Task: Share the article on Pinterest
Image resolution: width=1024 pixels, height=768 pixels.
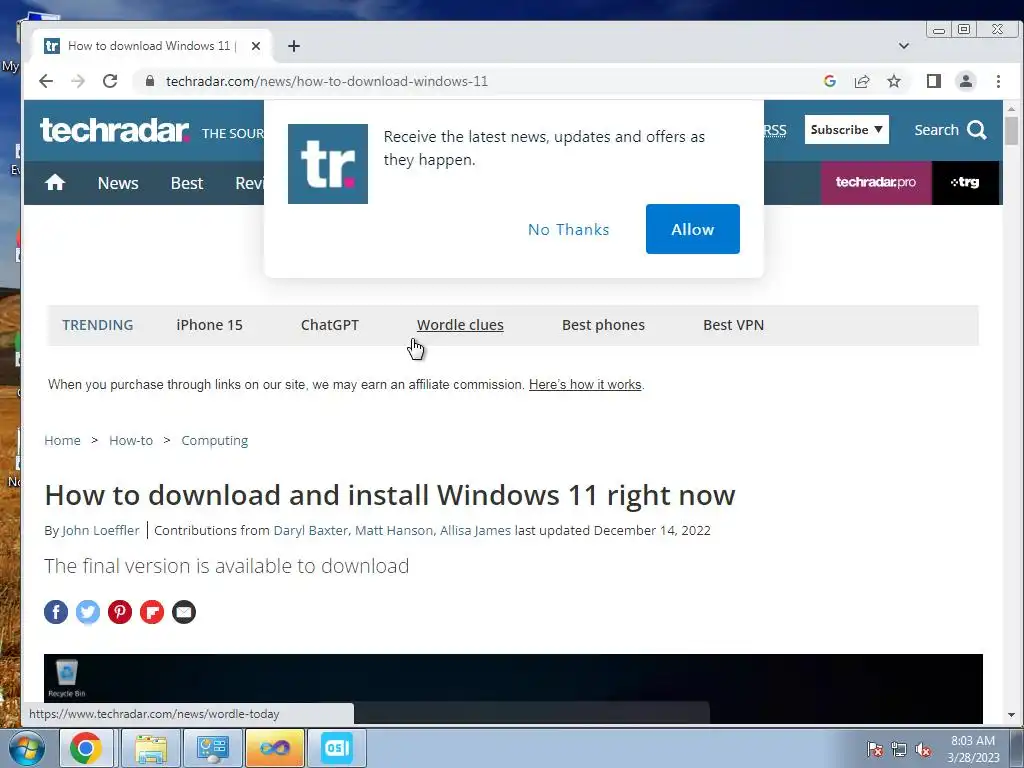Action: (120, 612)
